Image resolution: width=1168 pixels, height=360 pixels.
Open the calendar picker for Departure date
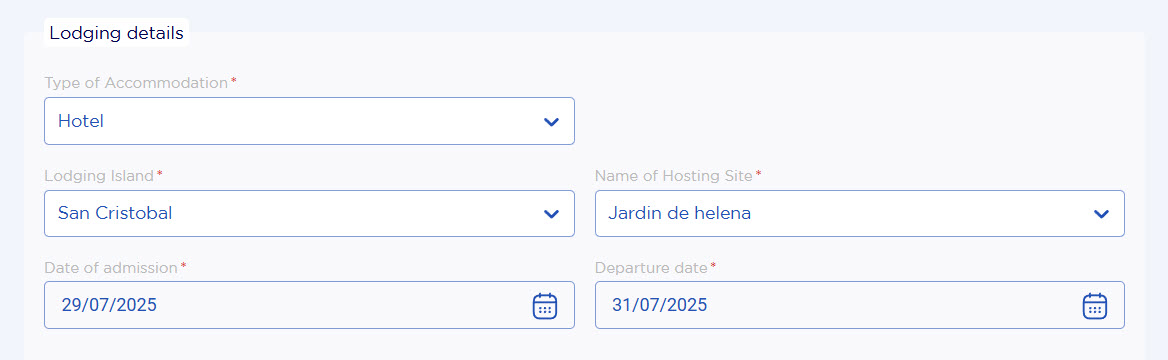click(x=1094, y=306)
